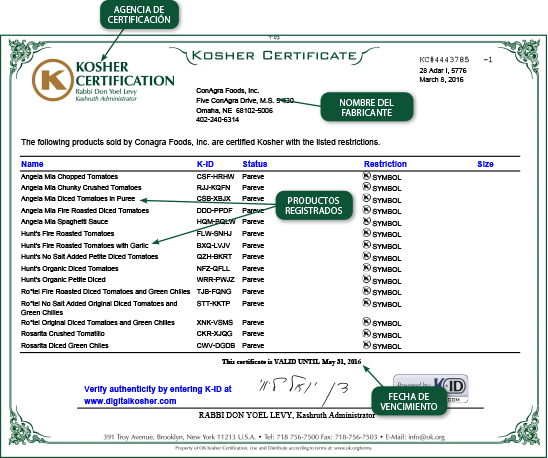Open the www.digitalkosher.com link
The image size is (548, 458).
[130, 401]
